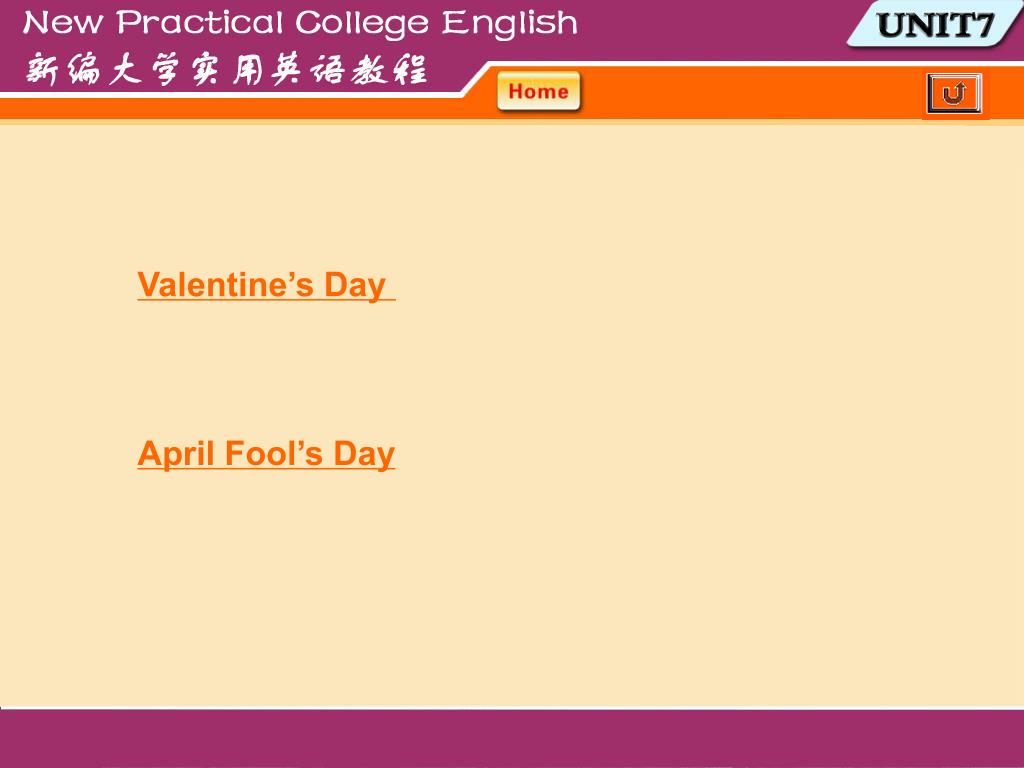Click the word "Fool's" in the second link
Screen dimensions: 1024x768
pos(274,453)
